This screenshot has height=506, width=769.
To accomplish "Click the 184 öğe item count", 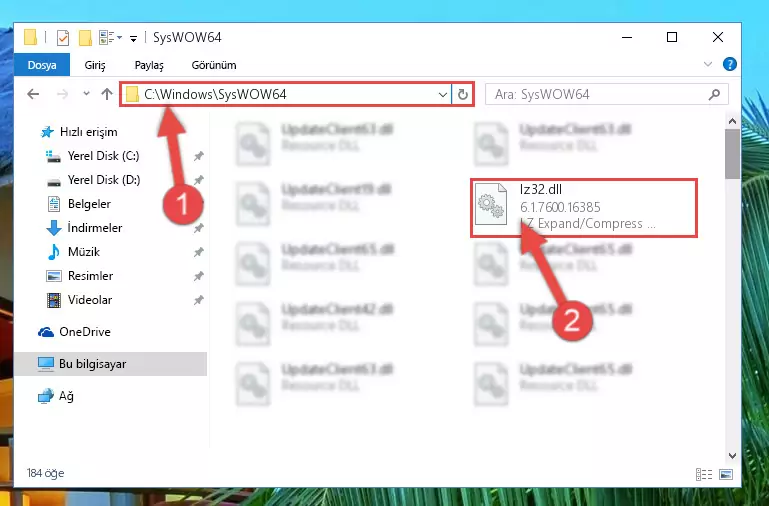I will point(46,473).
